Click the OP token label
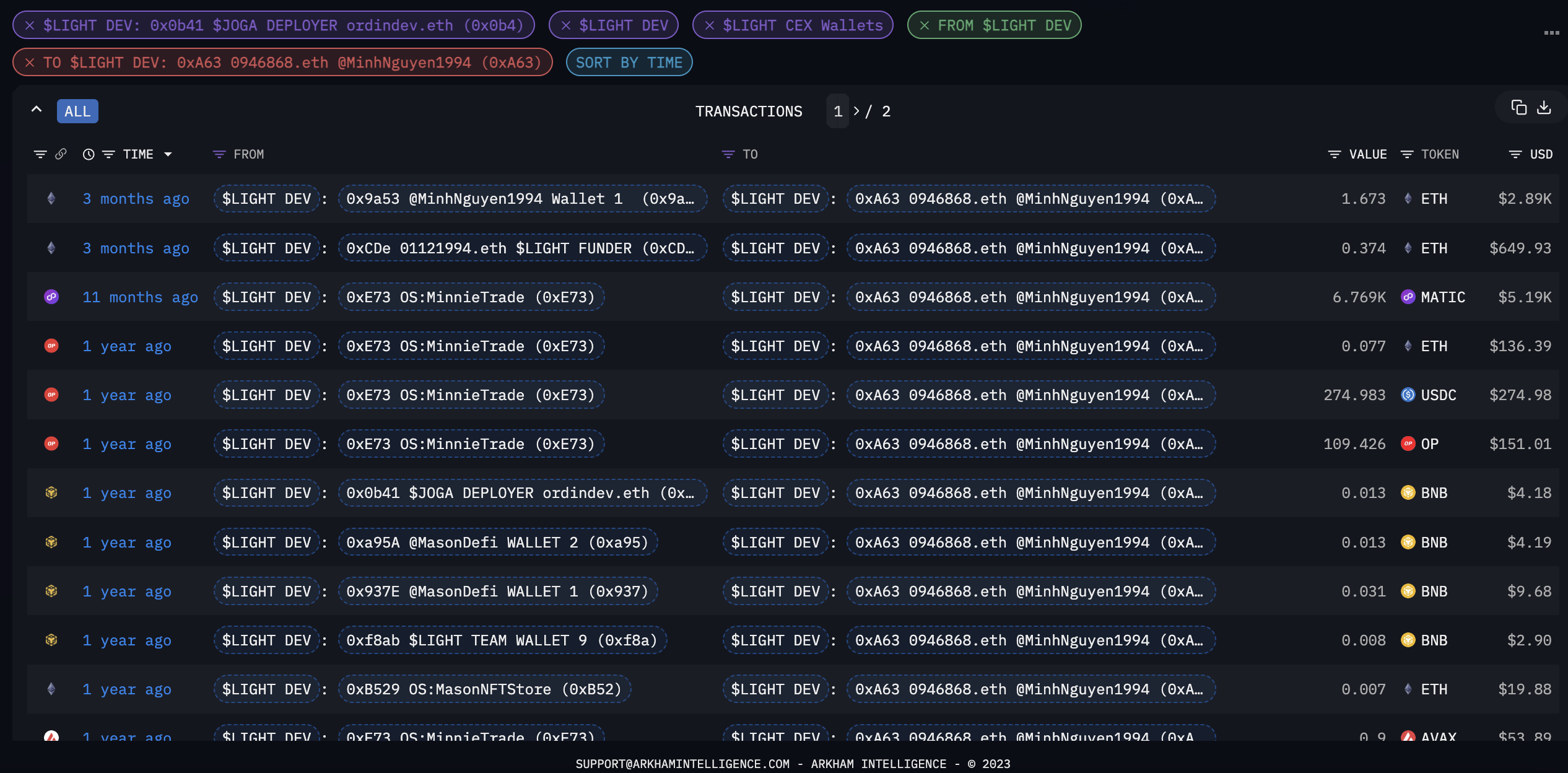Image resolution: width=1568 pixels, height=773 pixels. (x=1430, y=444)
